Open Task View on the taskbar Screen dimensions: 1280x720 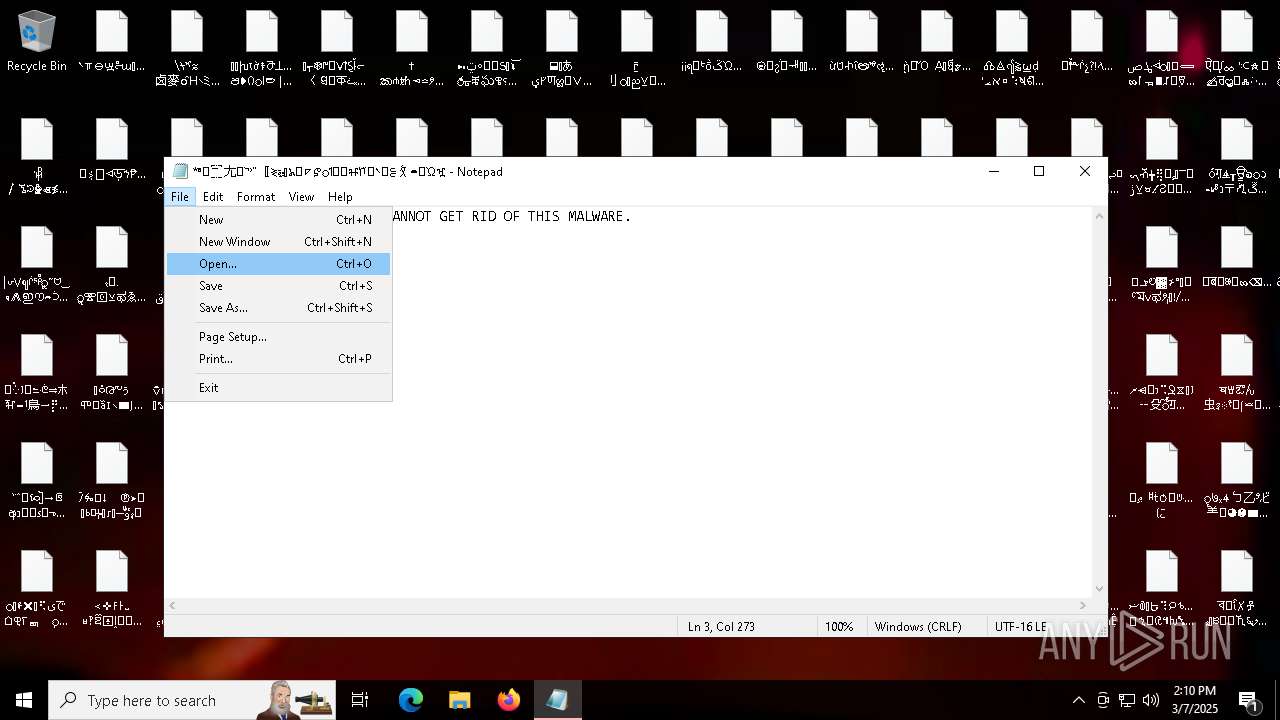coord(360,700)
